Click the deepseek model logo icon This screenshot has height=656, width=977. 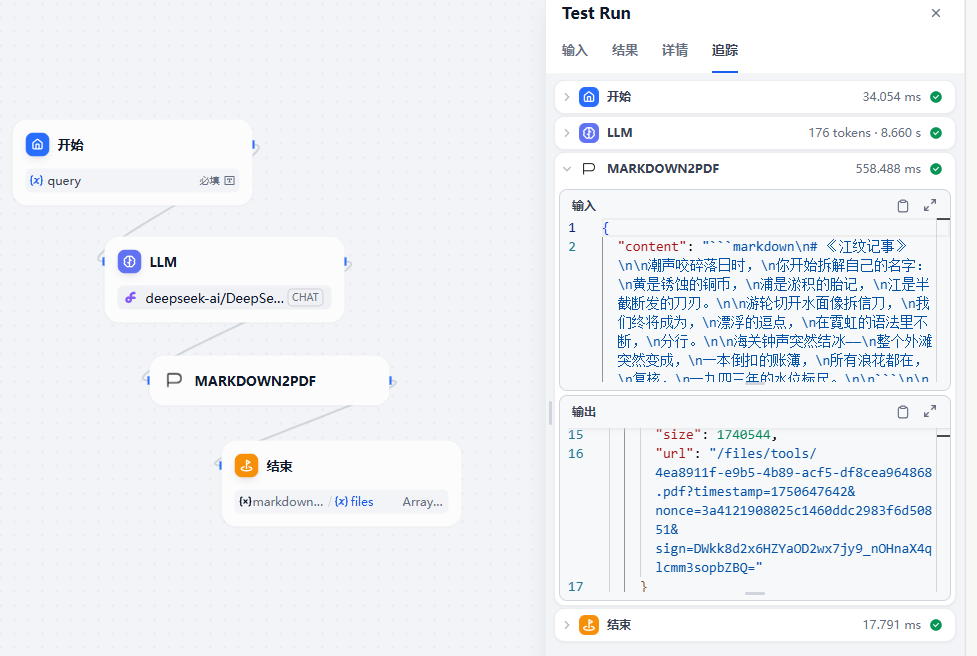131,298
